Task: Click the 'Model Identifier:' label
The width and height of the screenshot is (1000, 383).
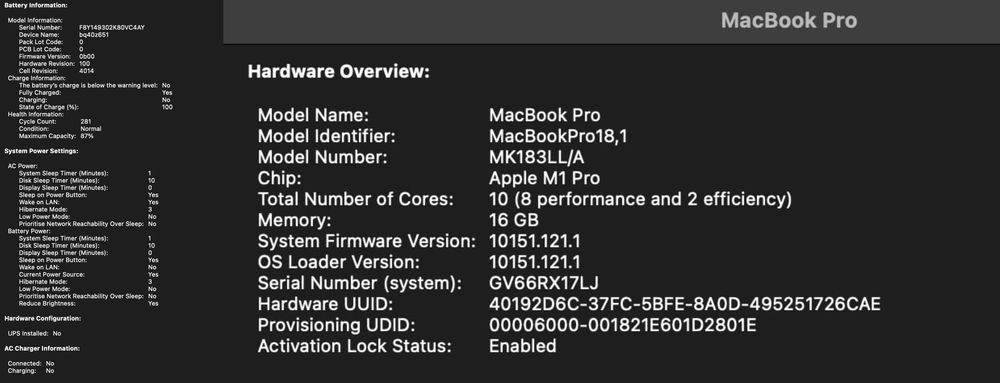Action: (326, 136)
